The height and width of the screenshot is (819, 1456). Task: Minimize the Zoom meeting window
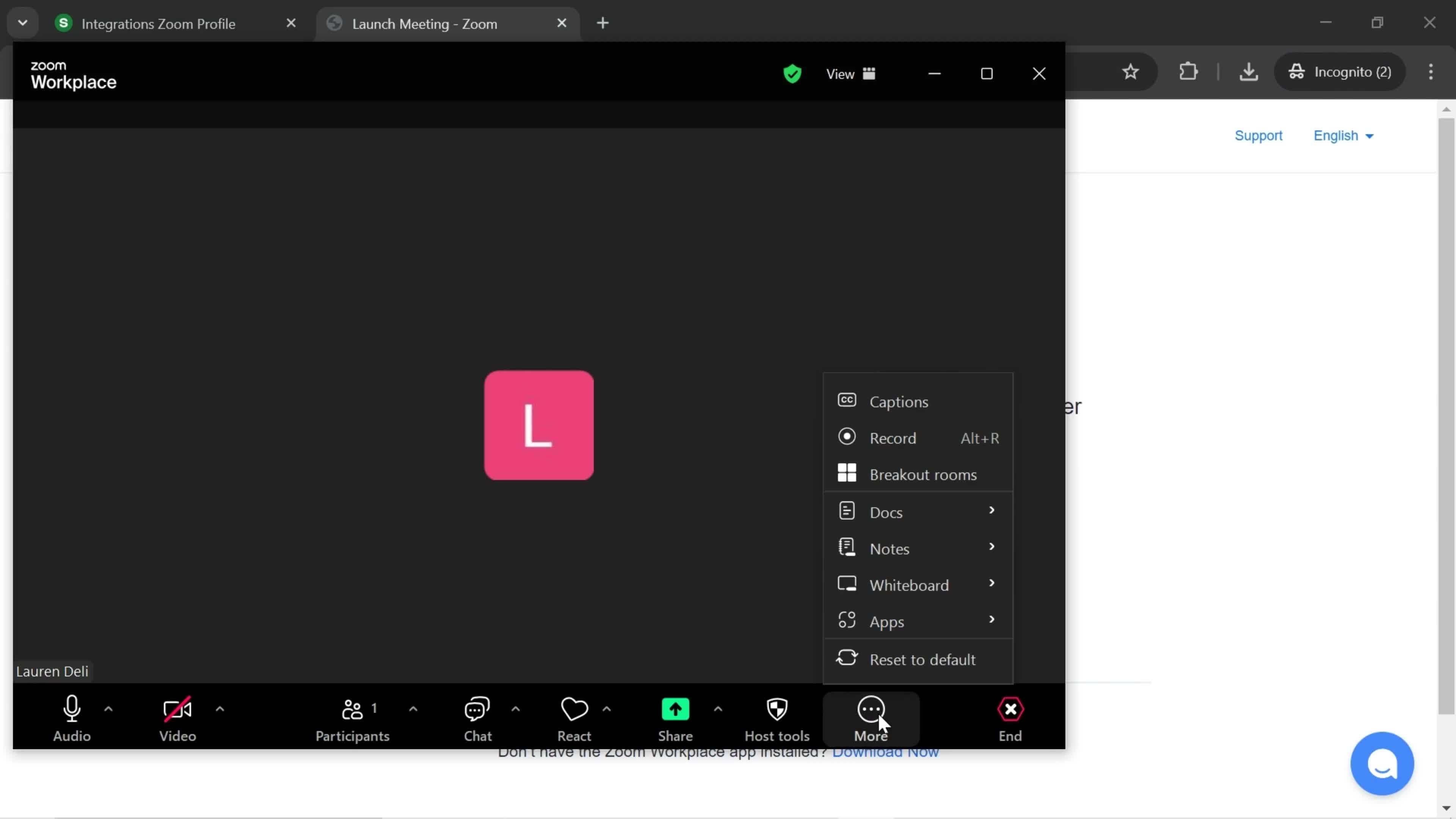point(934,74)
